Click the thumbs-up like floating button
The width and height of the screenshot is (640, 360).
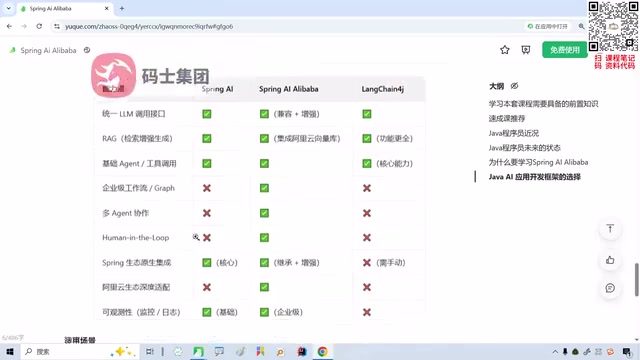[610, 260]
